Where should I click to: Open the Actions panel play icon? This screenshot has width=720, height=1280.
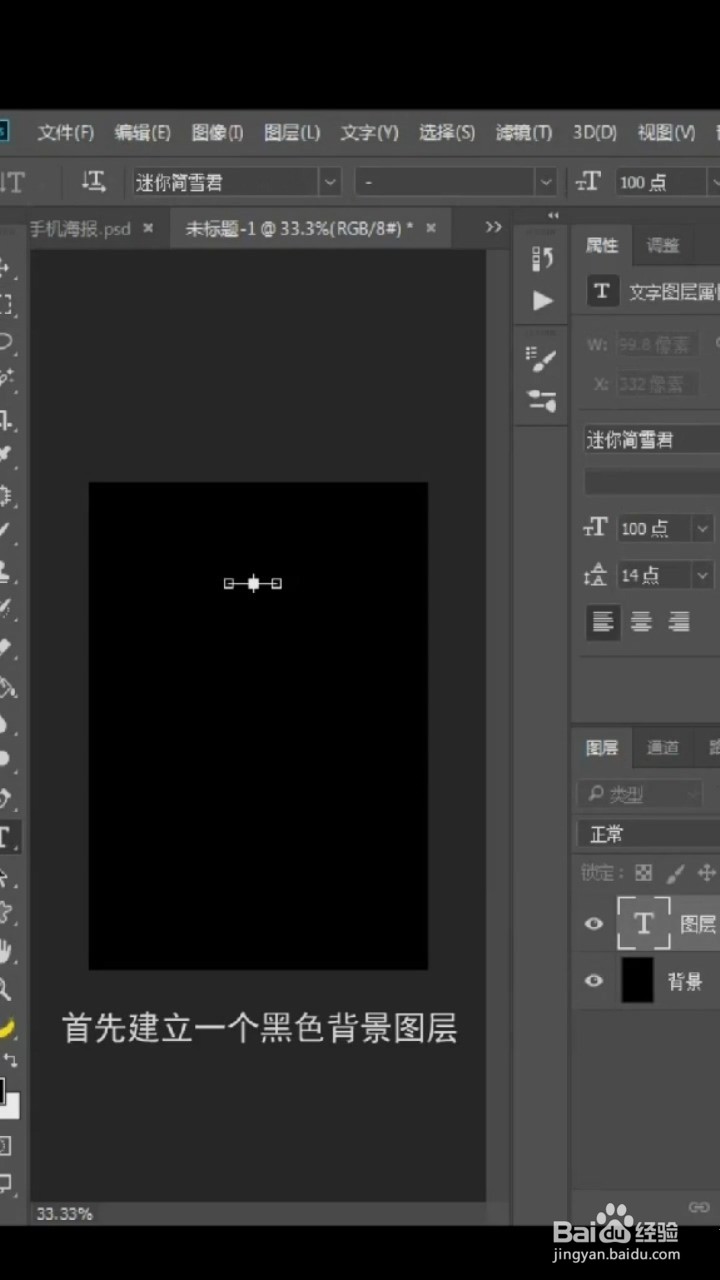(543, 300)
